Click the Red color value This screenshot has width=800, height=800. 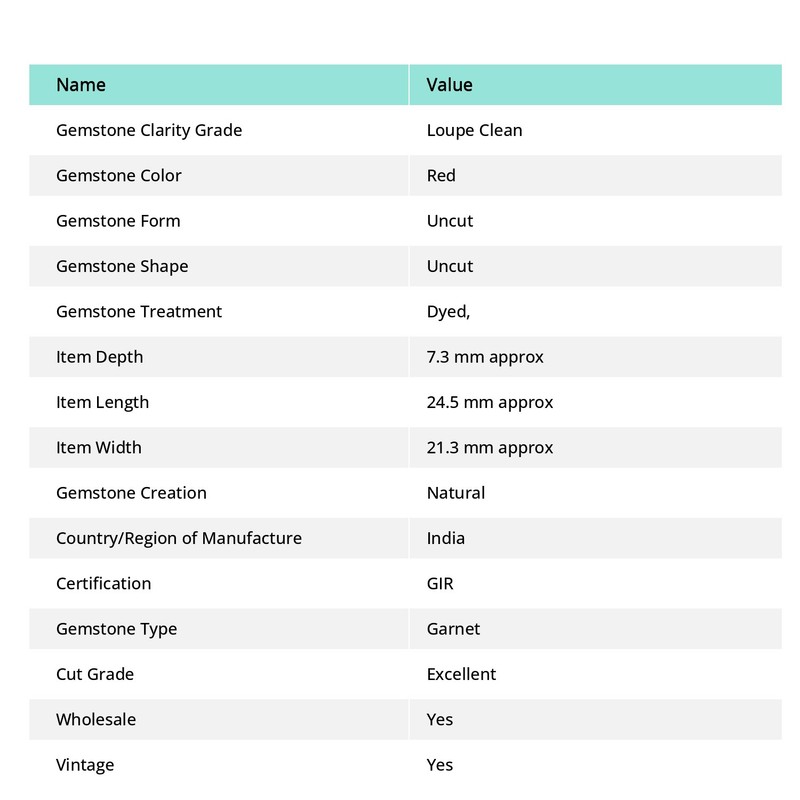(x=441, y=176)
